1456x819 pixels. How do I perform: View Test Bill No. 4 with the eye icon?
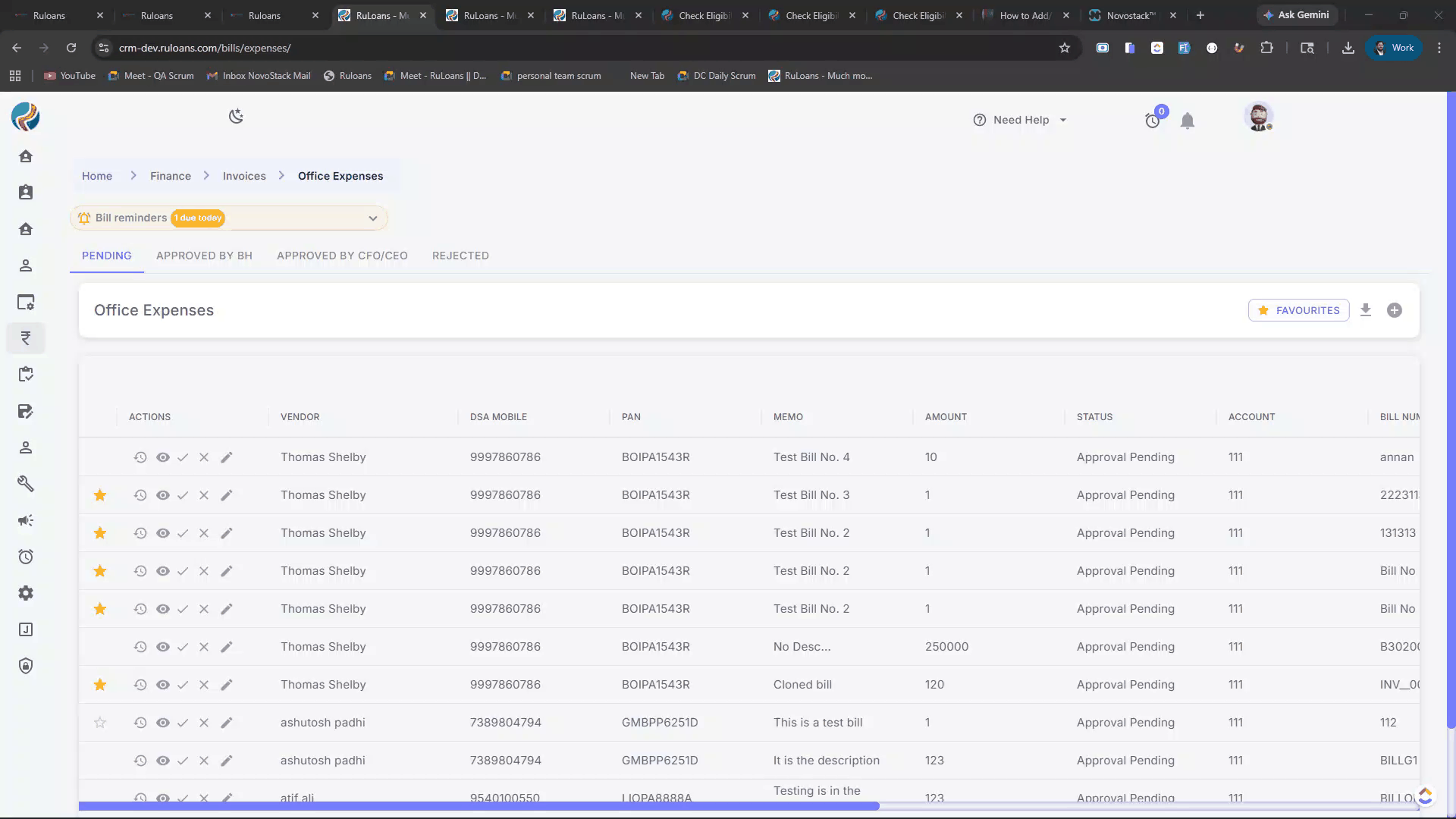coord(163,457)
